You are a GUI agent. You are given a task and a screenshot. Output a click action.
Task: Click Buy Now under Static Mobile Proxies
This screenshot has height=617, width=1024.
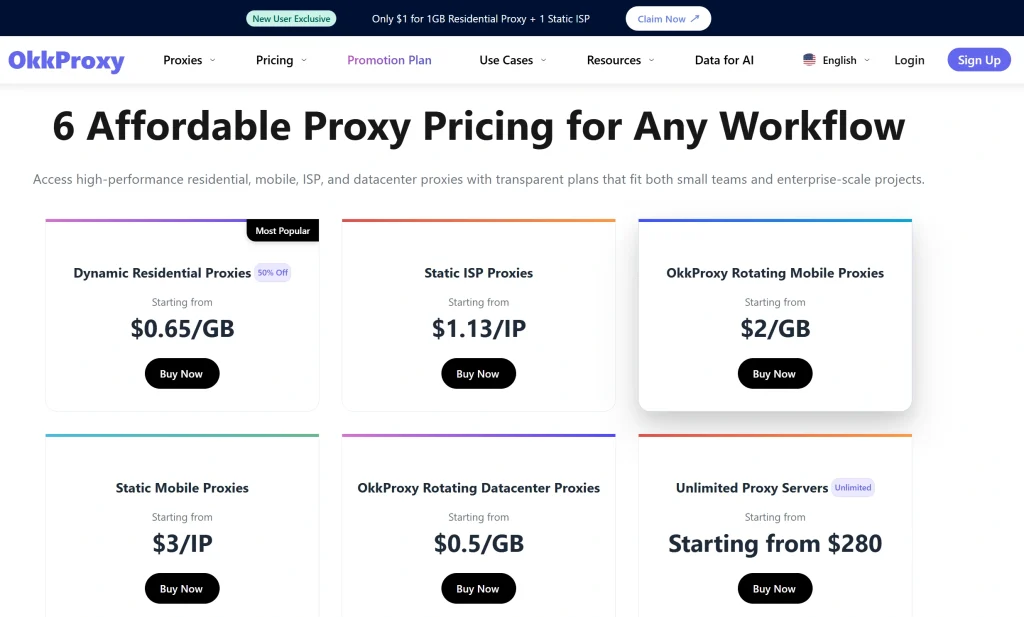click(x=181, y=588)
